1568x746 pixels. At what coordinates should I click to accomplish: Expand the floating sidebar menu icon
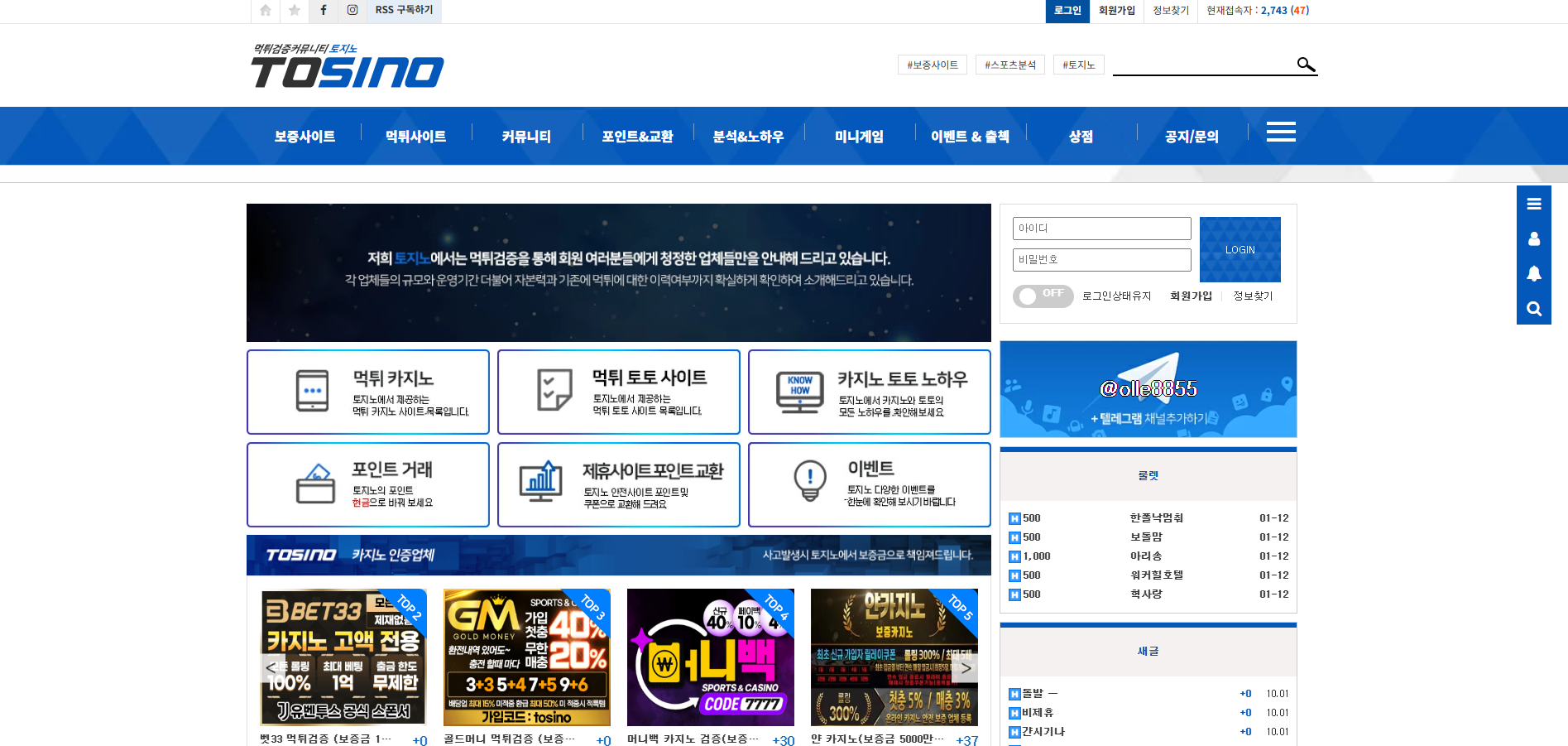click(x=1533, y=204)
